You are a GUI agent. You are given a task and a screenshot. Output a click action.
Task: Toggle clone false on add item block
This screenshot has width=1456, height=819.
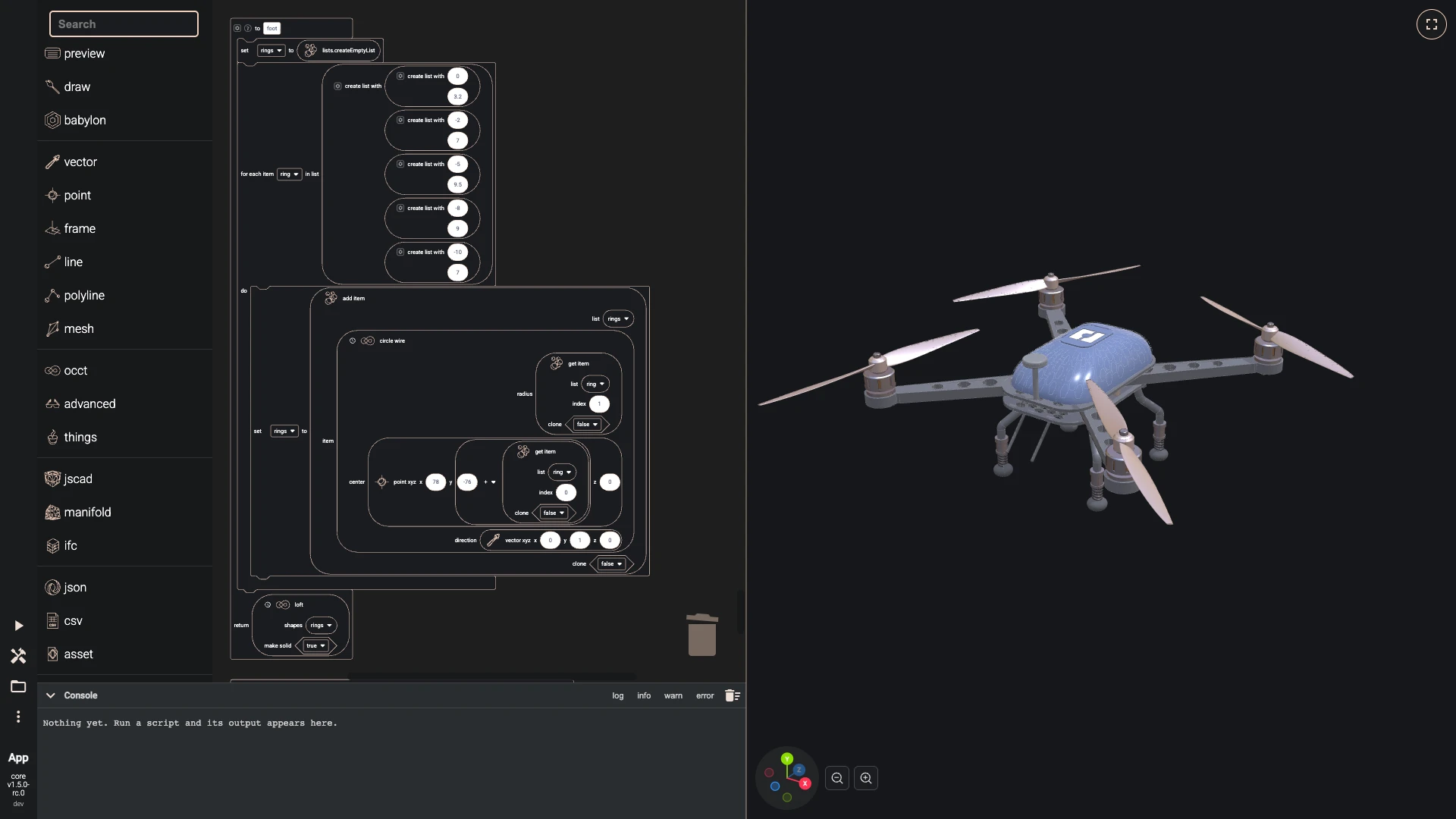[x=611, y=564]
